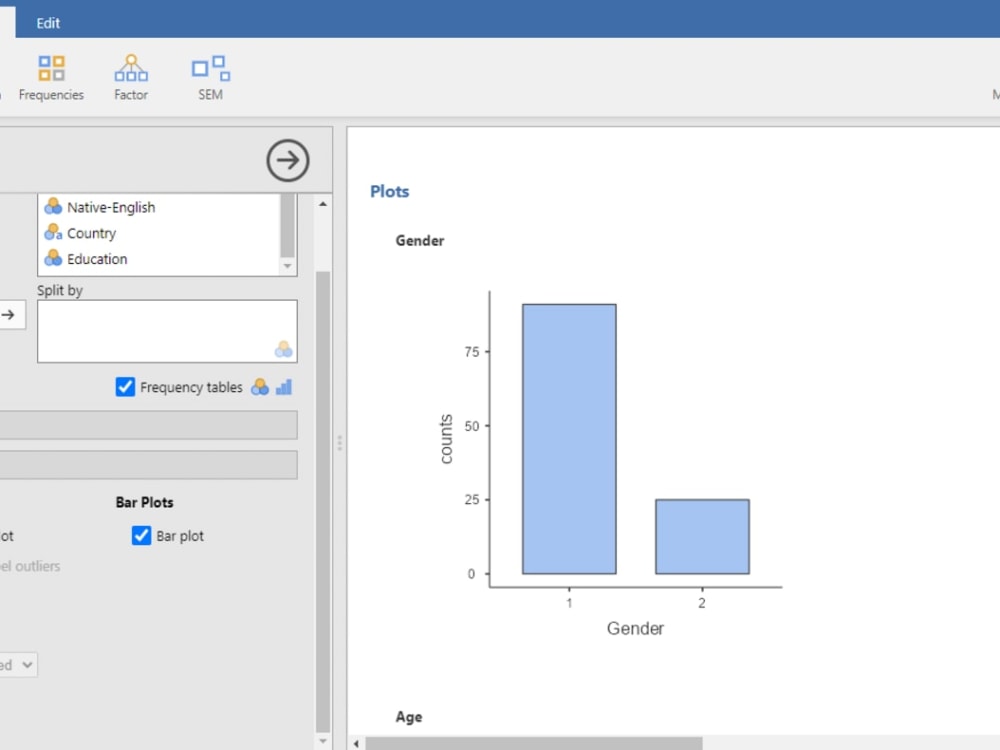Open the Frequencies analysis menu
The image size is (1000, 750).
[x=51, y=78]
